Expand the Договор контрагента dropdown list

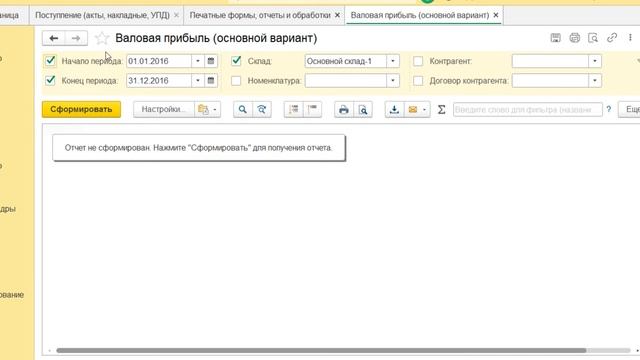pos(595,80)
